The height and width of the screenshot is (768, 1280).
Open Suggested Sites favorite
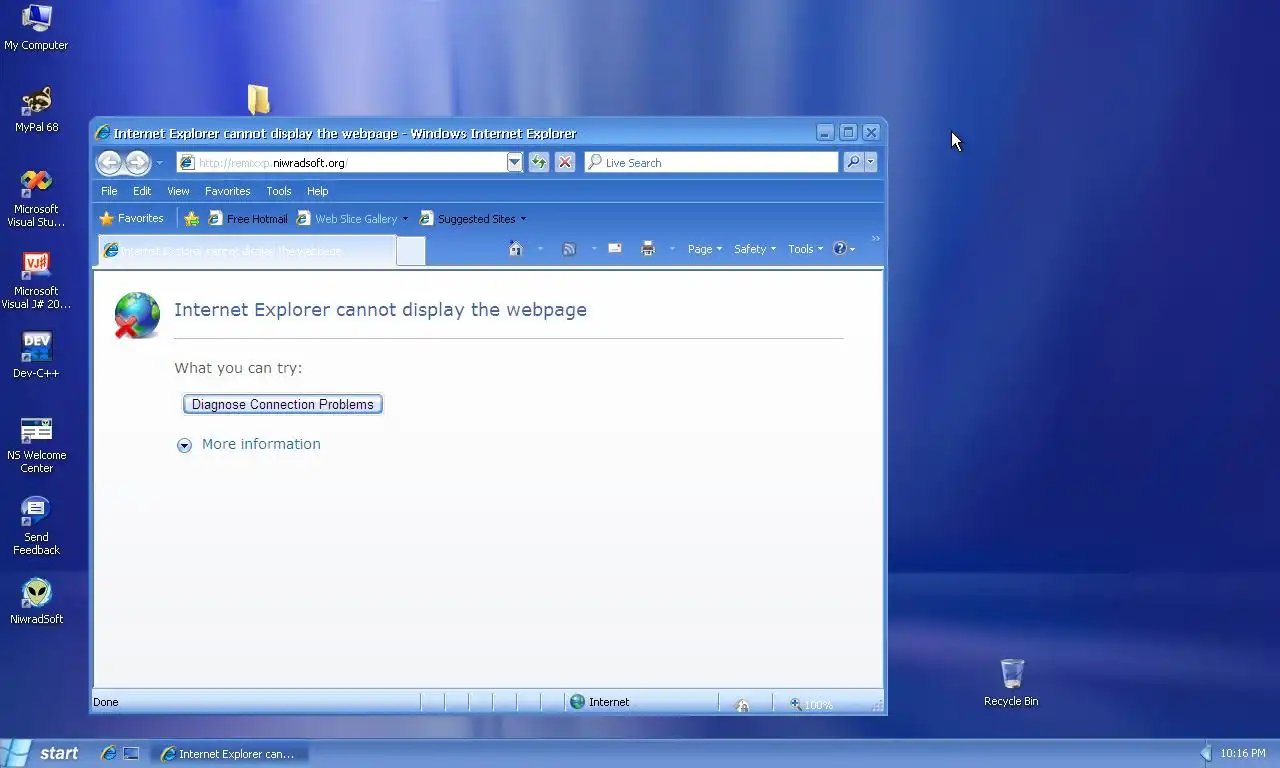point(467,218)
